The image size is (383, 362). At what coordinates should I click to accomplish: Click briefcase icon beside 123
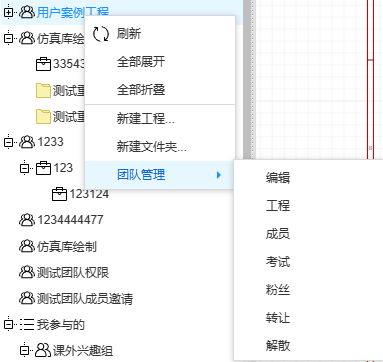tap(43, 168)
